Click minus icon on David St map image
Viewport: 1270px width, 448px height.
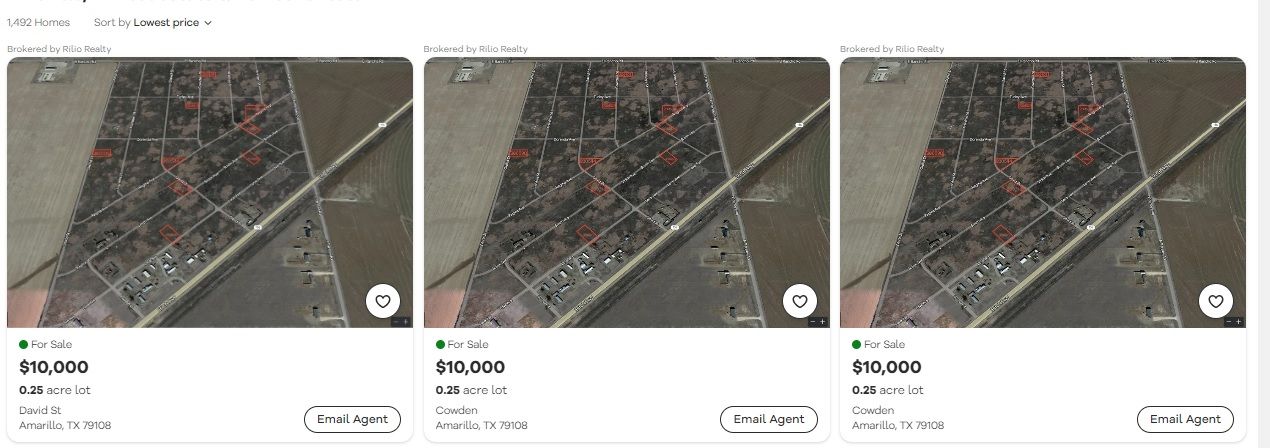pyautogui.click(x=396, y=322)
